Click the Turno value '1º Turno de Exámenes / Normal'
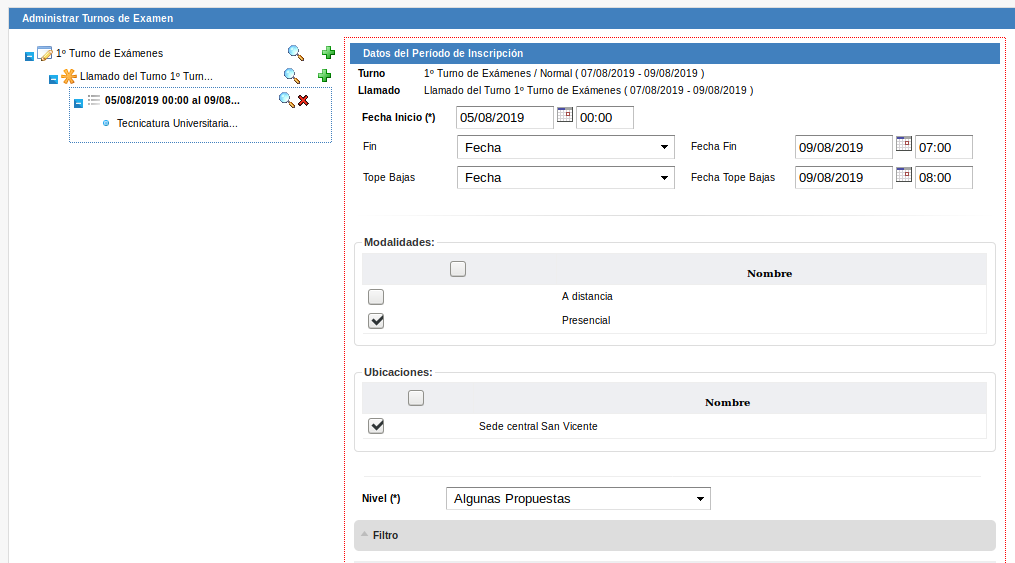1015x563 pixels. (x=498, y=73)
